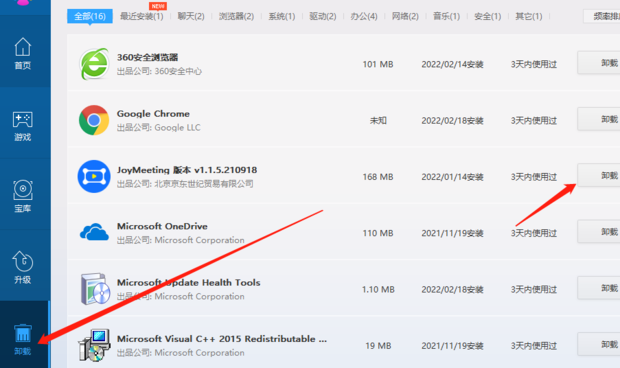Click 出品公司: Google LLC publisher text
This screenshot has height=368, width=620.
pos(159,127)
